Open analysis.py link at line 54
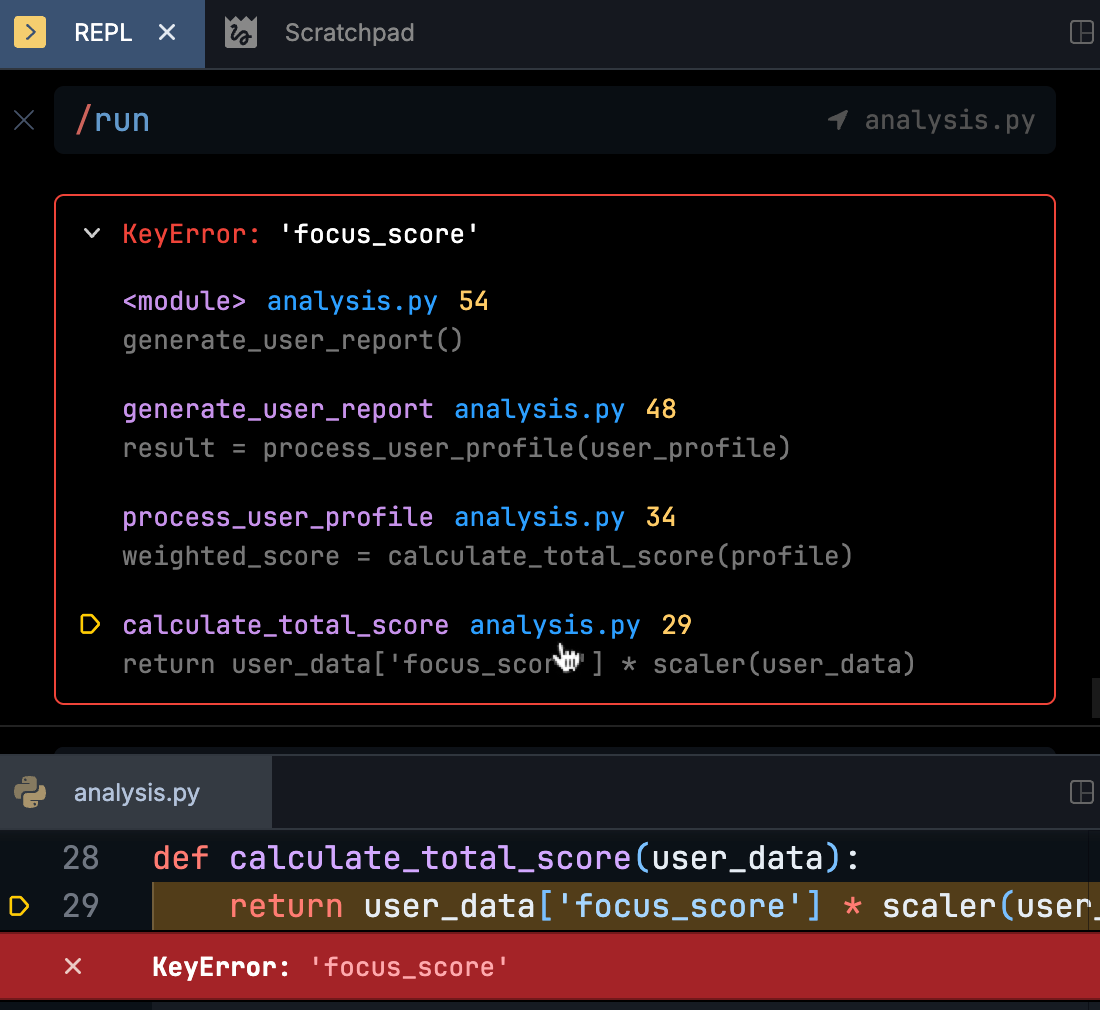The image size is (1100, 1010). [352, 302]
